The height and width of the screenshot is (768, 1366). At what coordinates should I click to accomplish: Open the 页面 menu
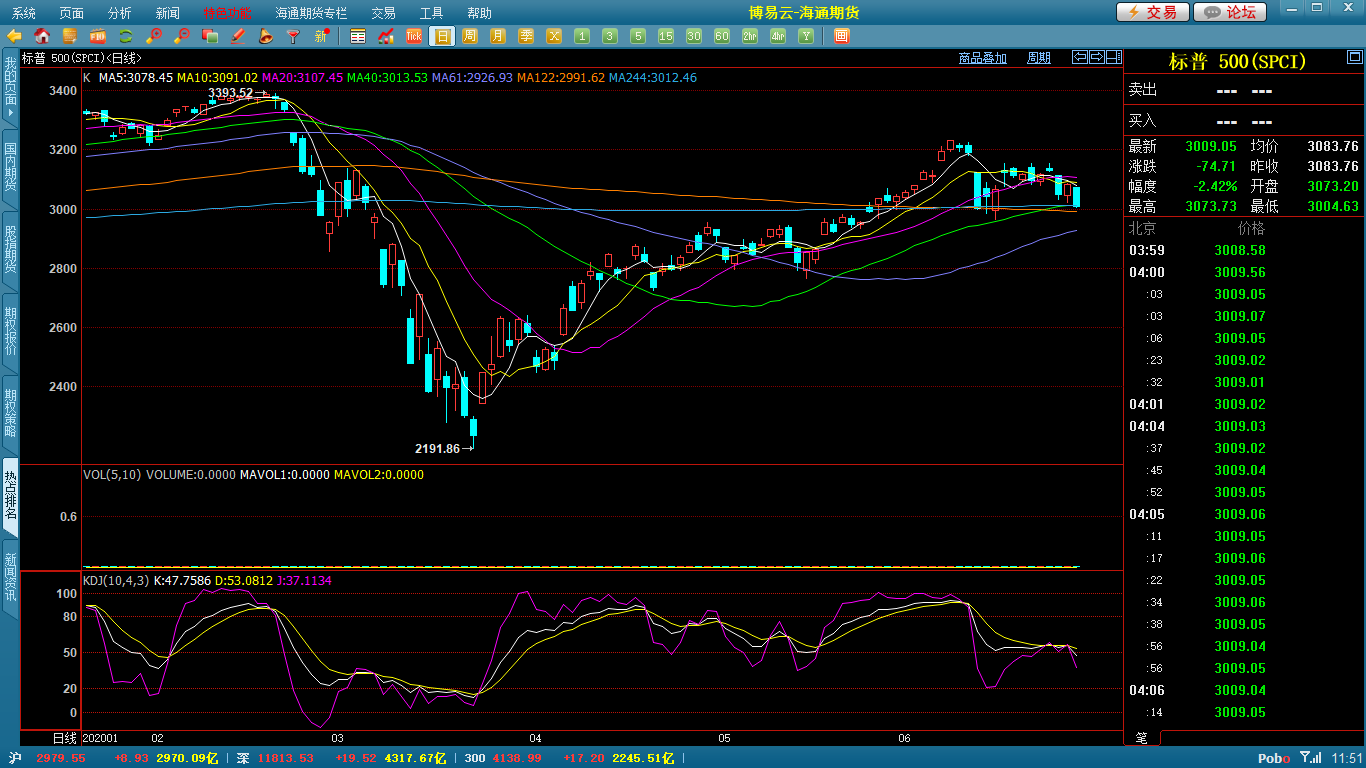coord(72,13)
